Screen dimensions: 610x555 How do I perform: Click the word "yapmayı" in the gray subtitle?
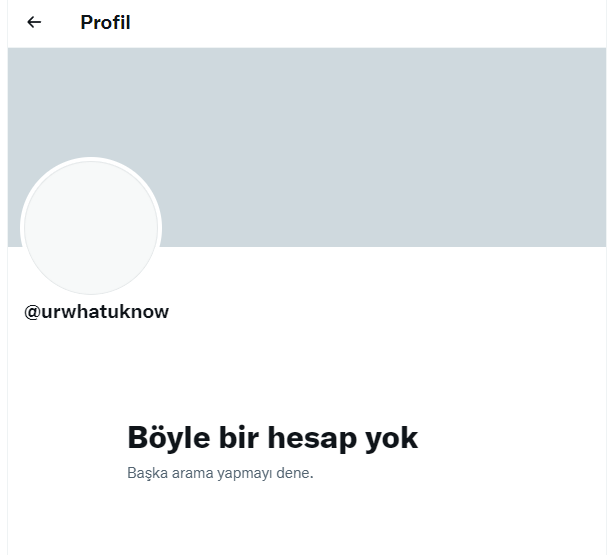pyautogui.click(x=245, y=474)
